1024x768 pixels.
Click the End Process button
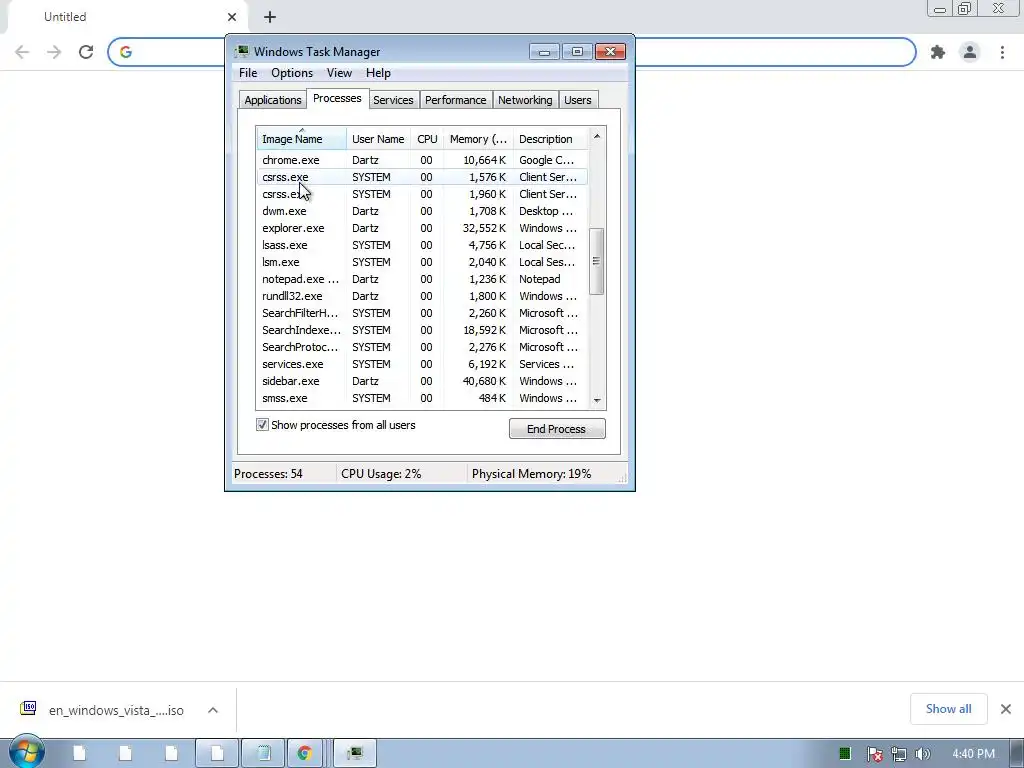click(x=557, y=429)
